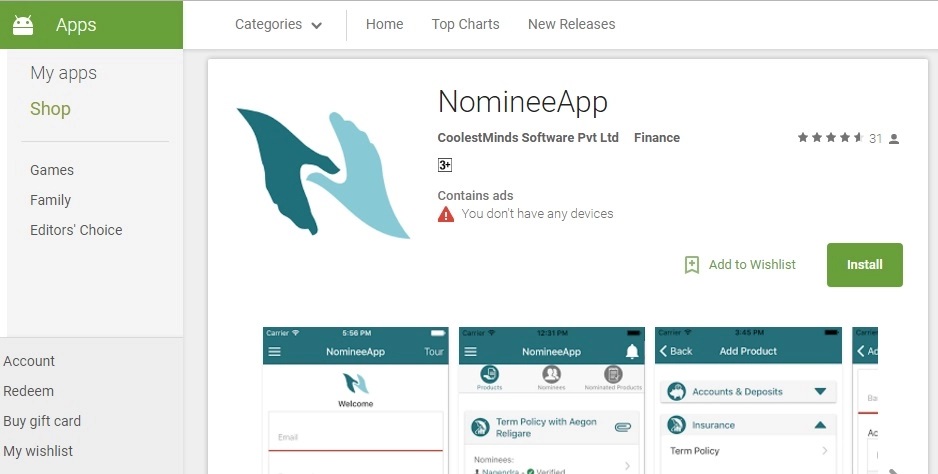Open the first NomineeApp login screenshot
This screenshot has width=938, height=474.
(355, 400)
